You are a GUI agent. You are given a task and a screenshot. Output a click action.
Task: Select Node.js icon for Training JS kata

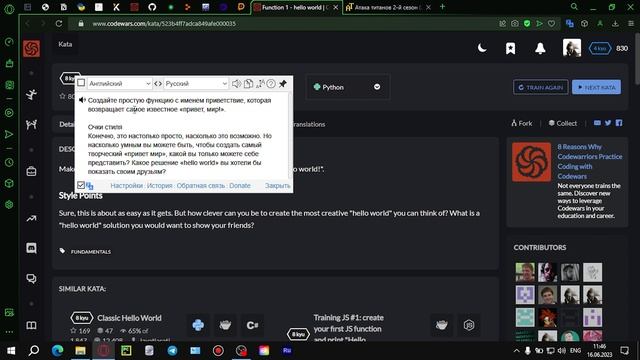[x=469, y=325]
